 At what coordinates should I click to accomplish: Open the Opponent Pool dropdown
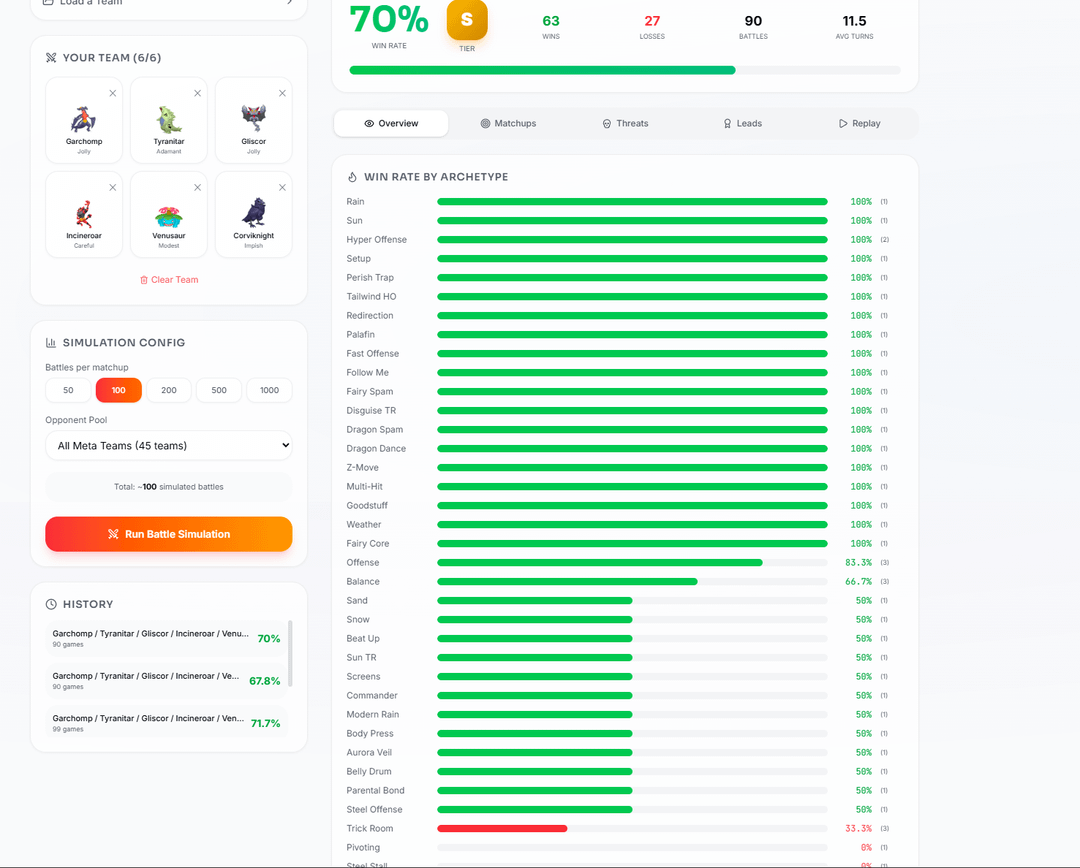169,446
